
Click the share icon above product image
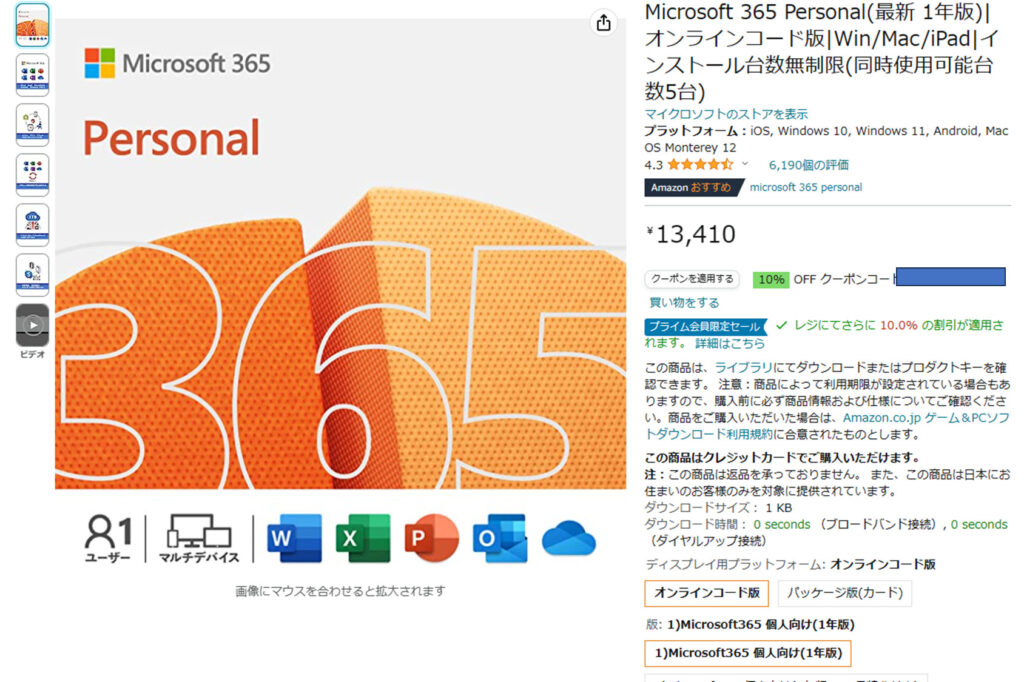603,23
